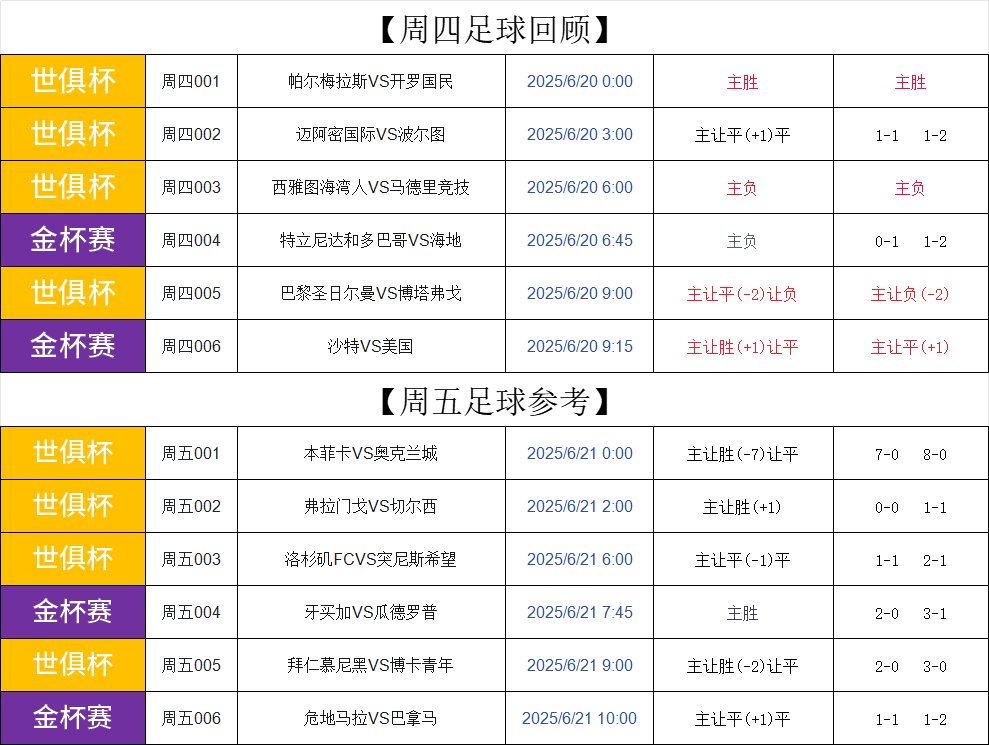Select prediction 主让胜(+1)让平
The image size is (989, 745).
(742, 347)
